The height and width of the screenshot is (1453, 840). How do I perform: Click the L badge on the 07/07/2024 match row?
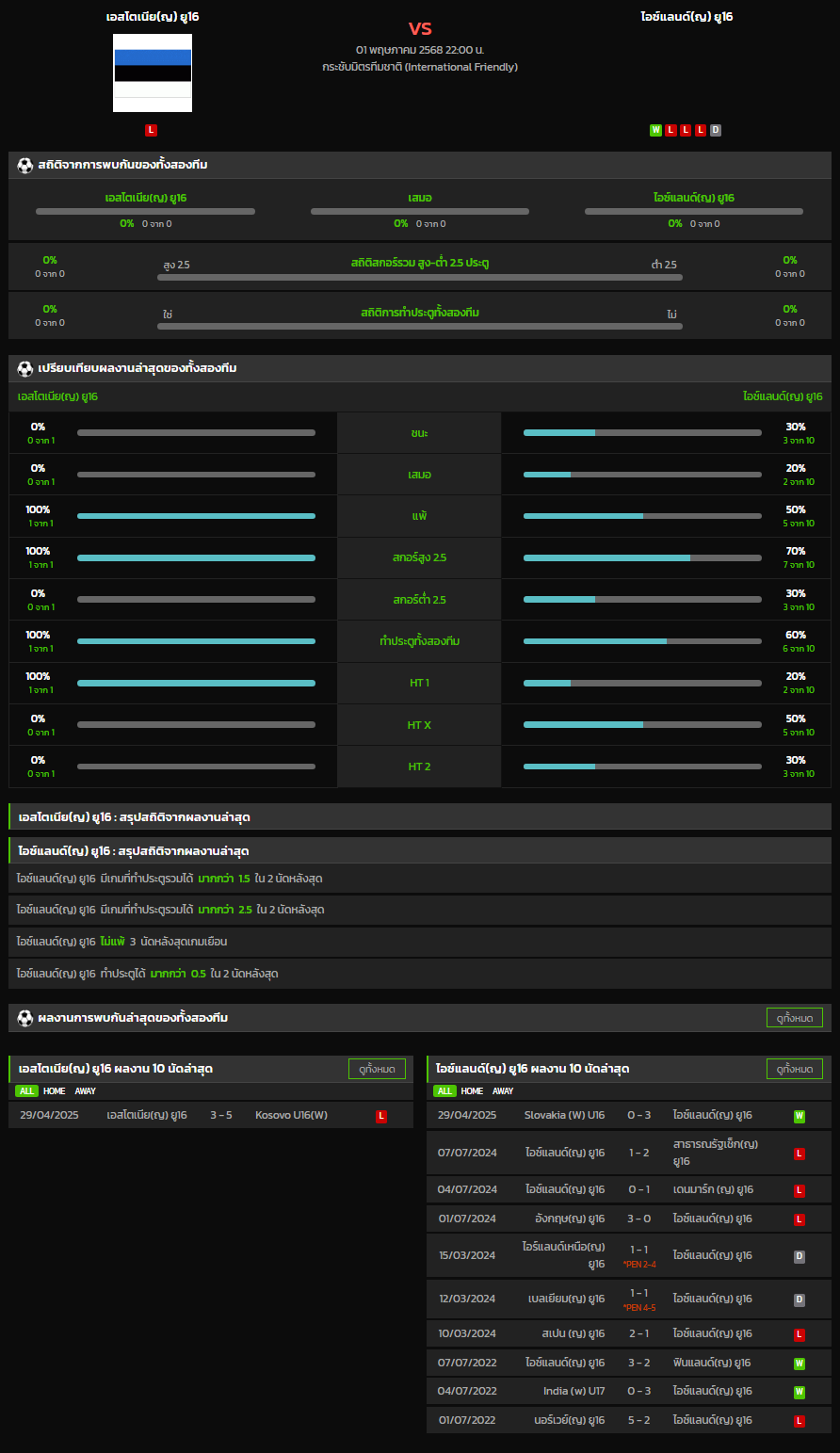pyautogui.click(x=800, y=1154)
